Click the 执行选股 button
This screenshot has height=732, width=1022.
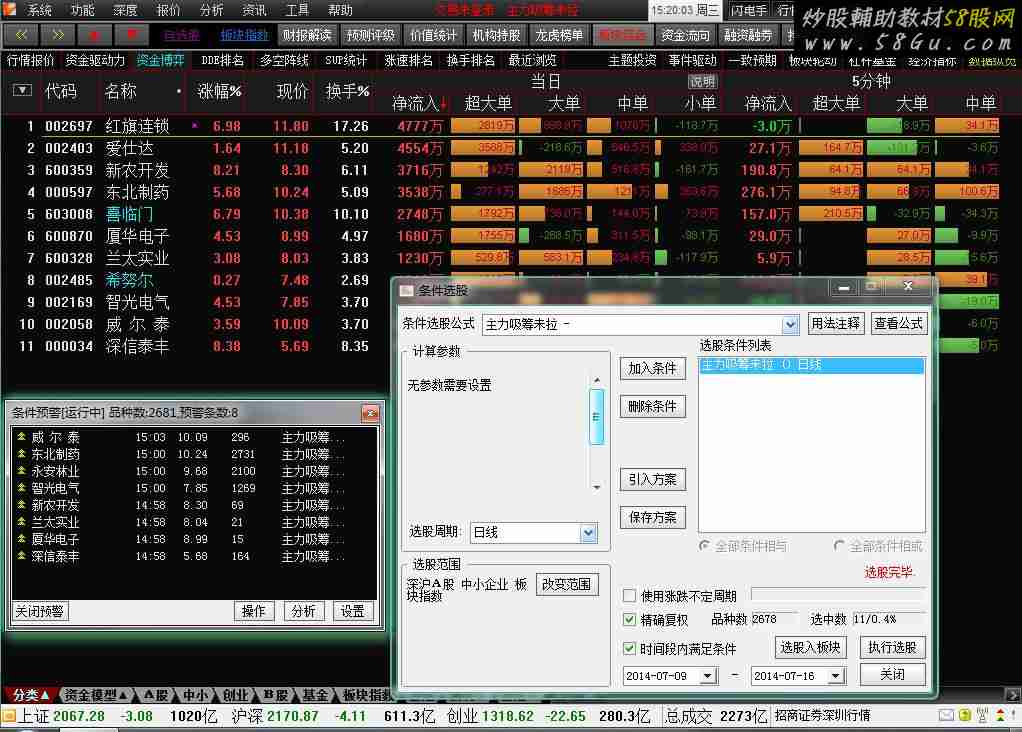892,647
